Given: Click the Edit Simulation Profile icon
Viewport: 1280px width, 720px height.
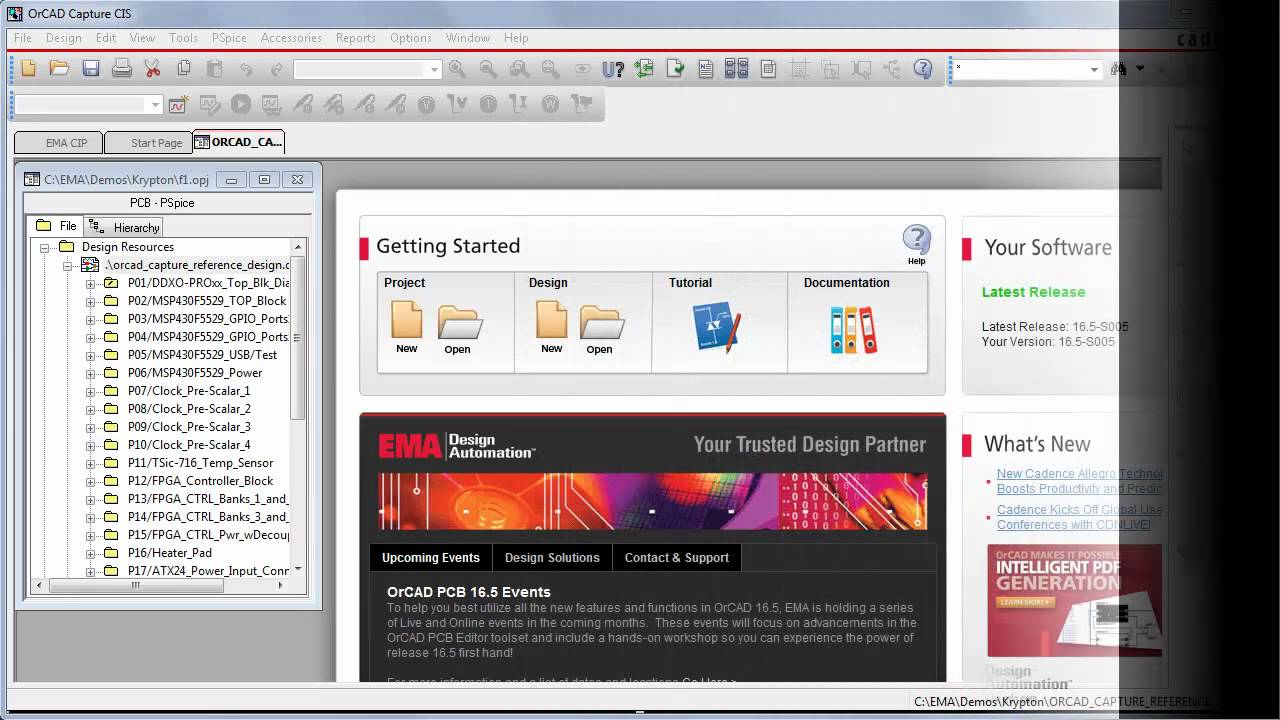Looking at the screenshot, I should [209, 104].
